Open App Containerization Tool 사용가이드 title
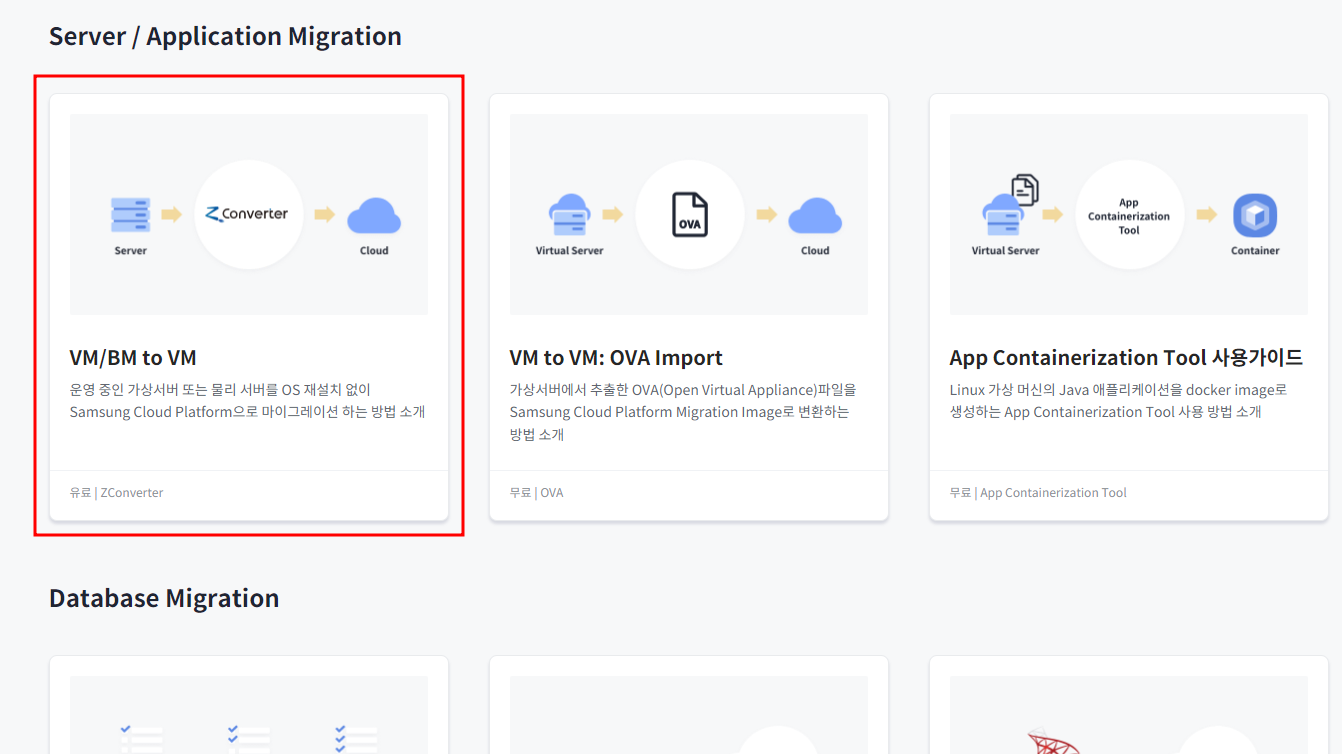This screenshot has width=1342, height=754. click(x=1126, y=357)
